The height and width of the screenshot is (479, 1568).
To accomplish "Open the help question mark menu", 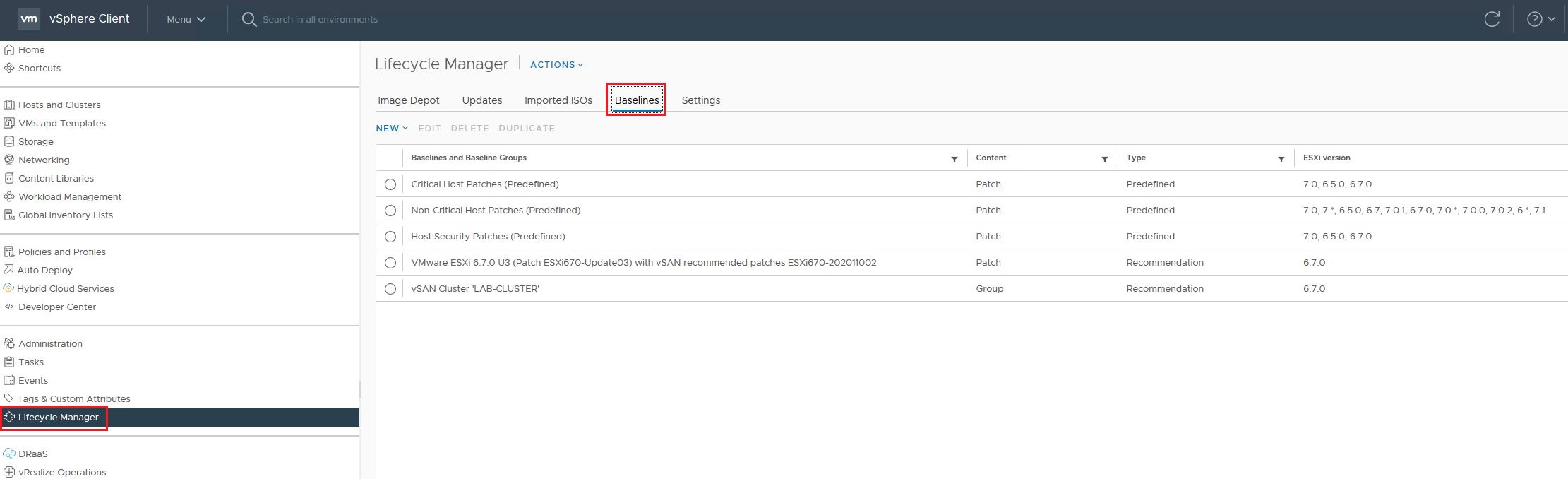I will [x=1540, y=20].
